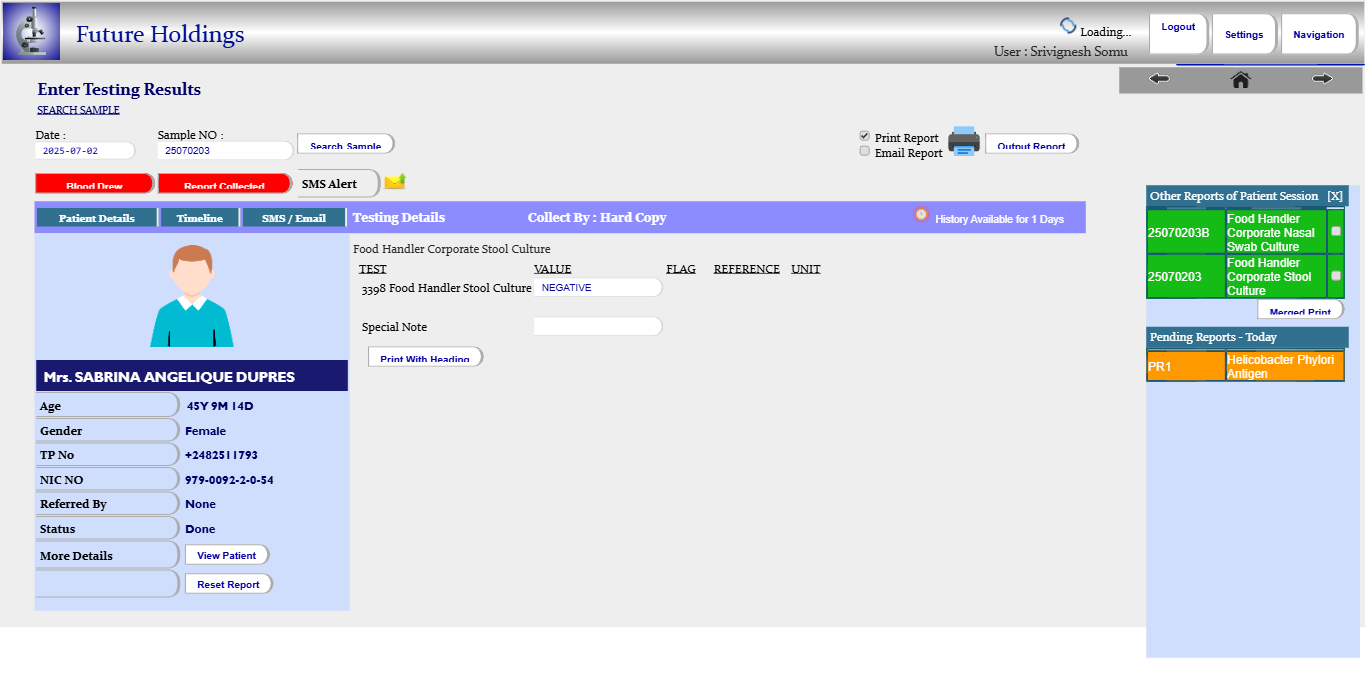
Task: Click the printer icon
Action: tap(964, 141)
